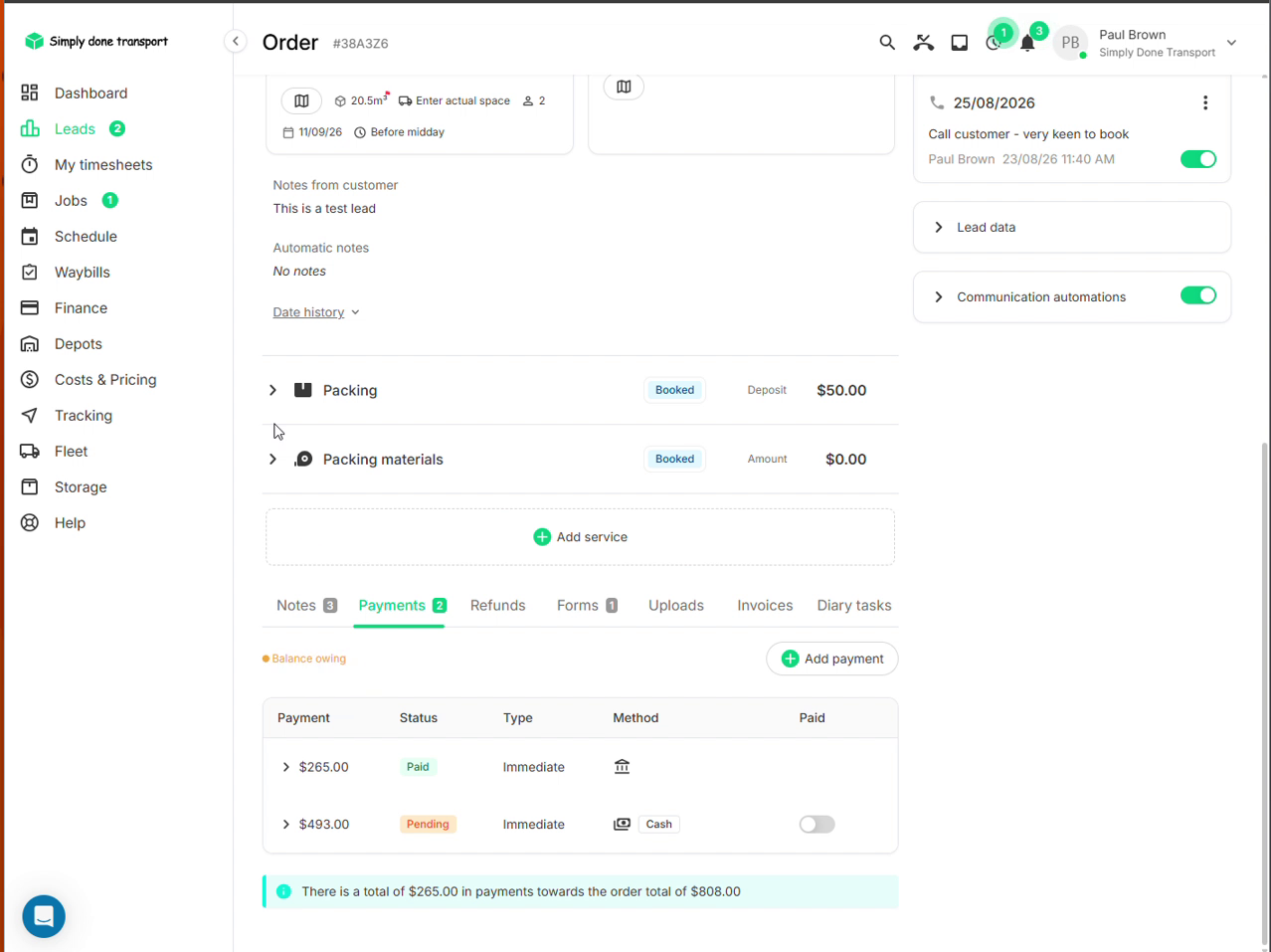Open the three-dot menu on diary task
Image resolution: width=1271 pixels, height=952 pixels.
[1205, 102]
